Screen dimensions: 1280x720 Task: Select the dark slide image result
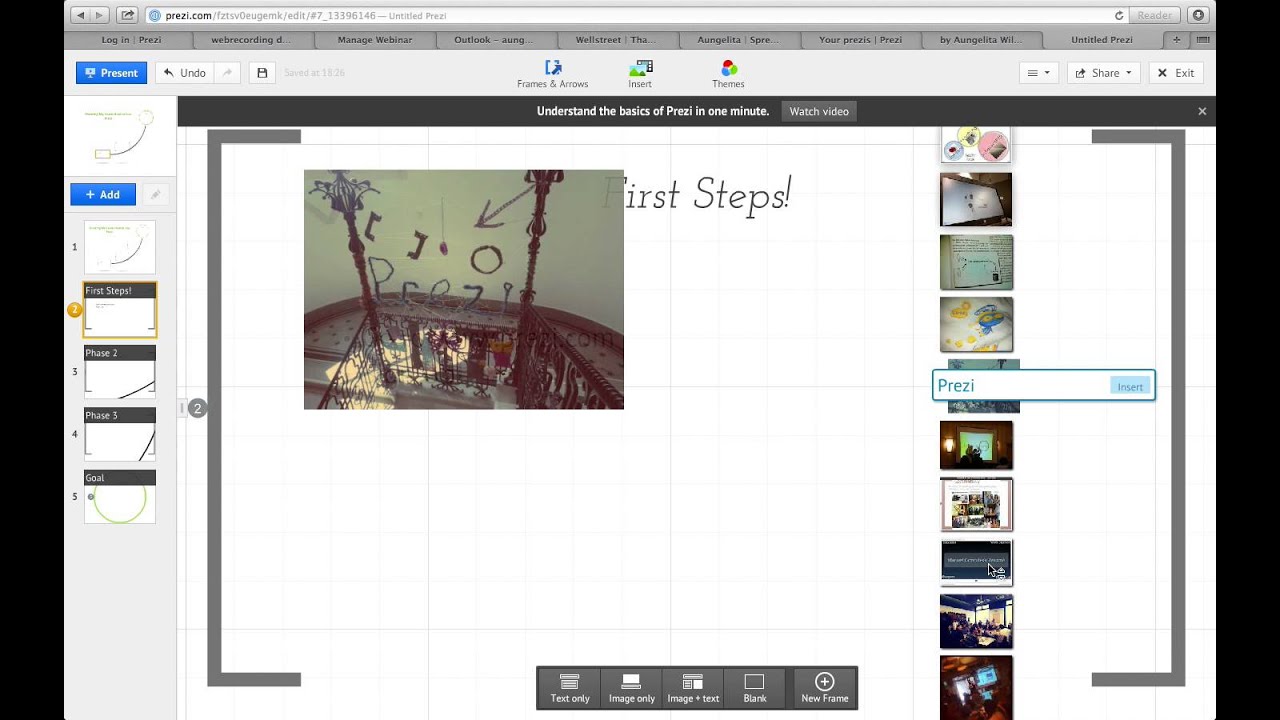click(976, 562)
